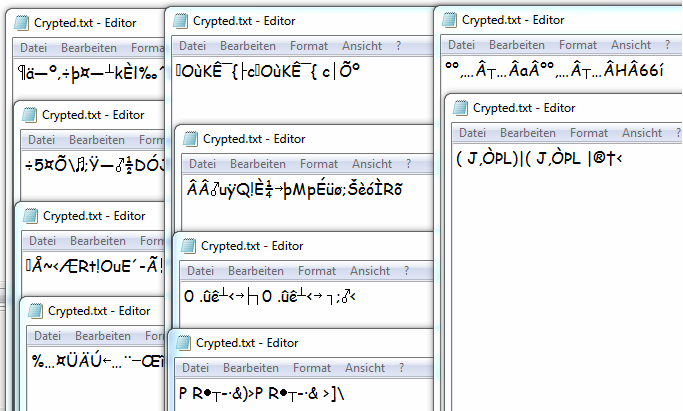Click Notepad icon of window containing "( J,ÒPL"
683x411 pixels.
pos(462,108)
